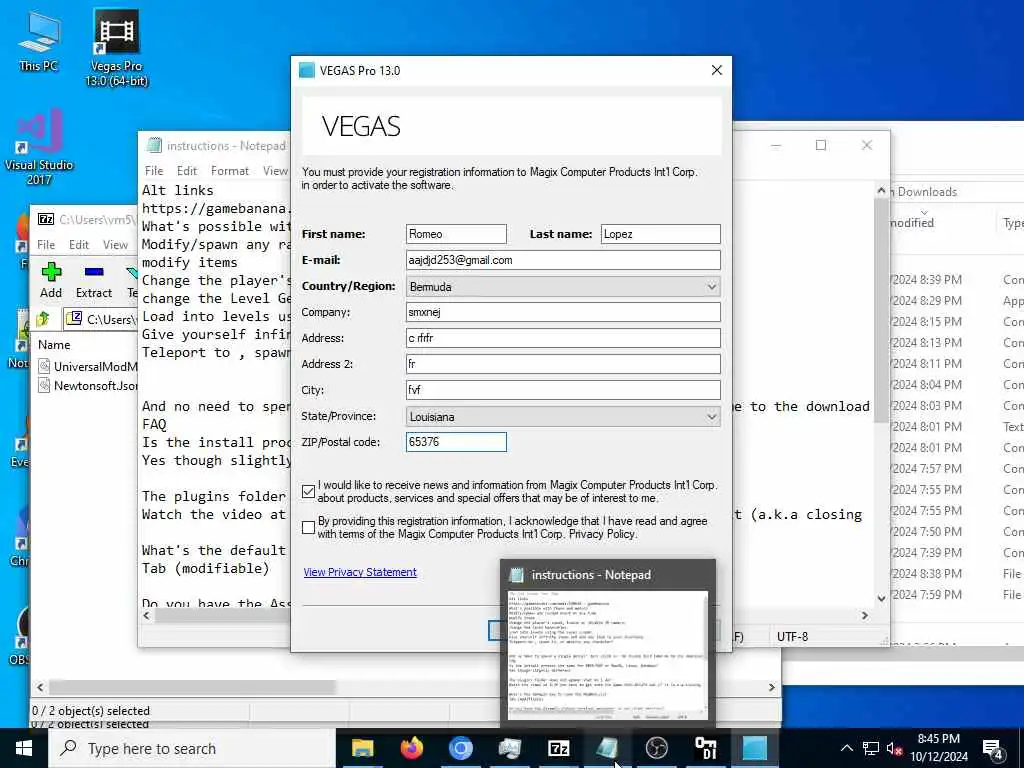Screen dimensions: 1024x768
Task: Click the instructions - Notepad preview thumbnail
Action: pos(607,655)
